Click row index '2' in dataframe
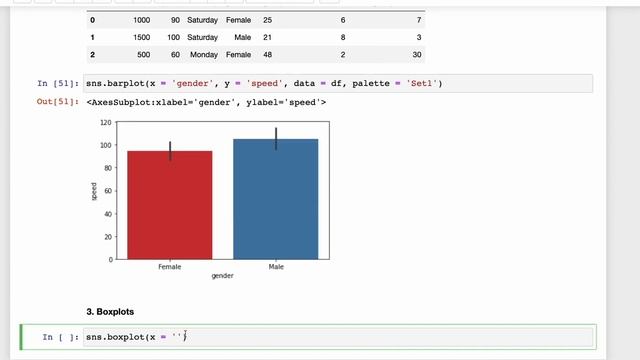Screen dimensions: 640x360 [x=93, y=55]
